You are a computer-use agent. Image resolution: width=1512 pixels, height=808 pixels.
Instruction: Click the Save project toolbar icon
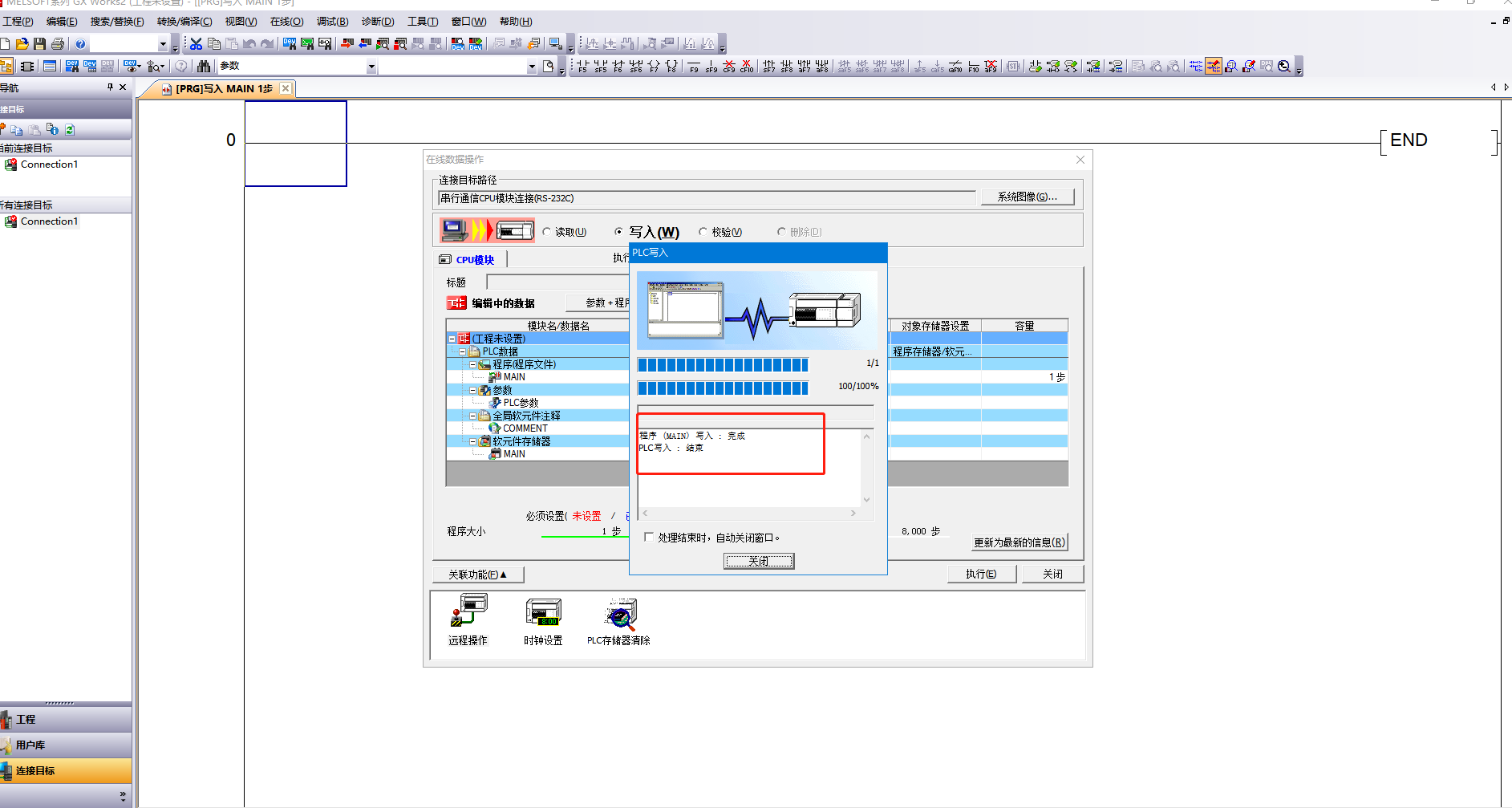click(39, 43)
